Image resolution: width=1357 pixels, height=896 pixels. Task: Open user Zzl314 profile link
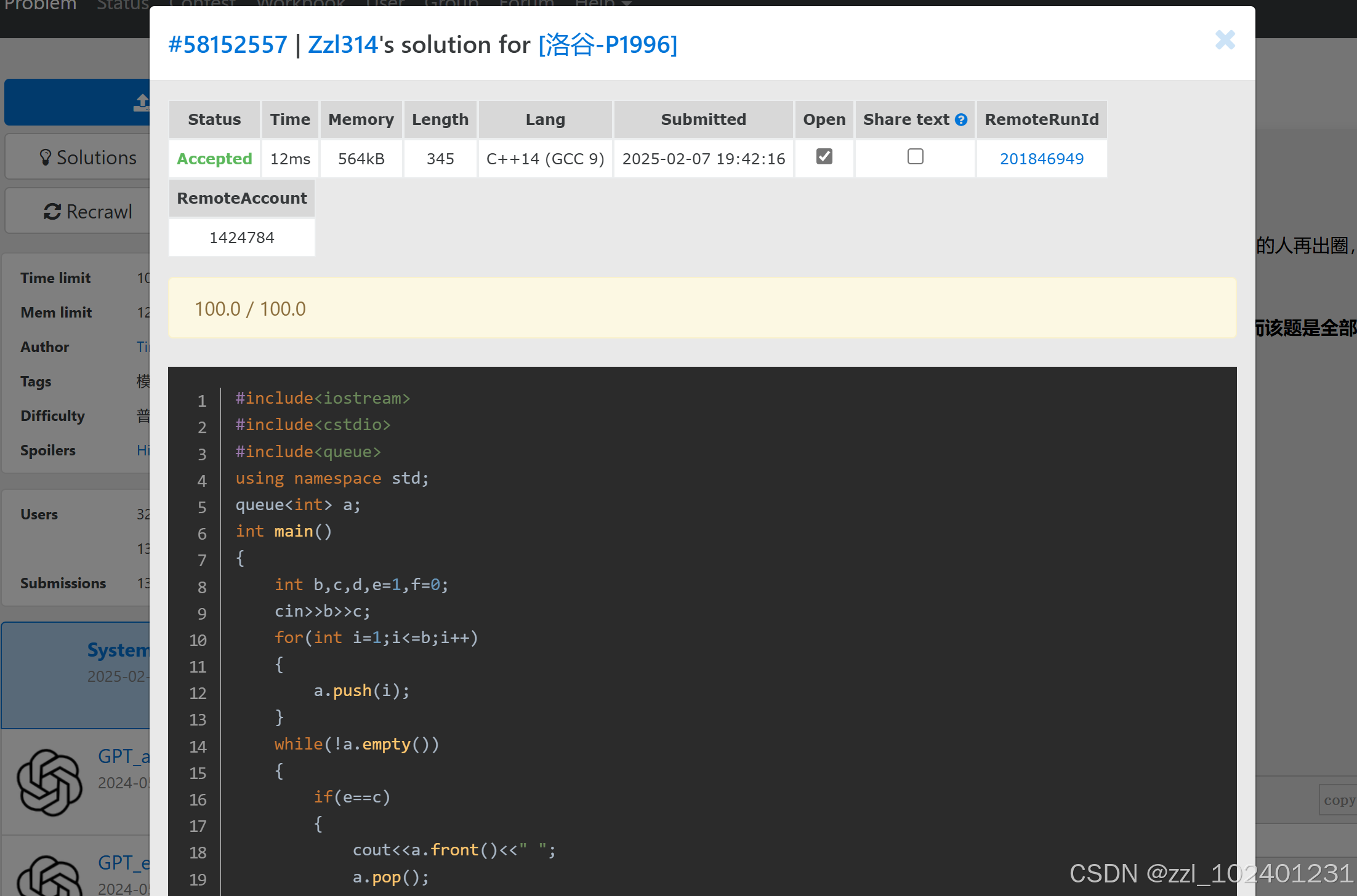point(342,45)
